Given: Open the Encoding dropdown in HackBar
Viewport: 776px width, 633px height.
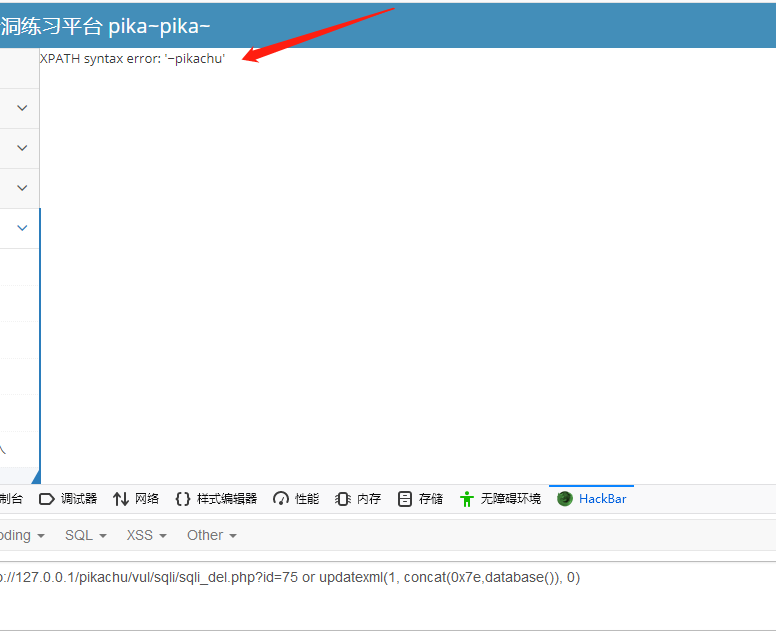Looking at the screenshot, I should [x=22, y=535].
